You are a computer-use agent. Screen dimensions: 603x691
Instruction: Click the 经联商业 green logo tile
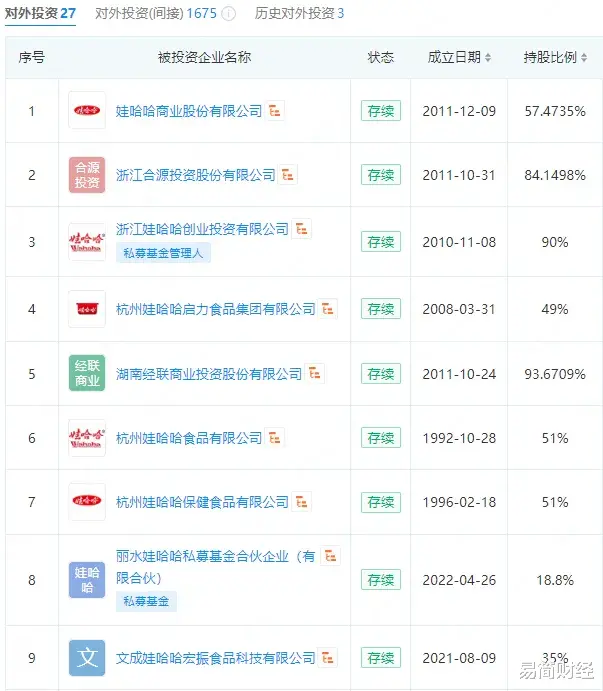(x=87, y=373)
